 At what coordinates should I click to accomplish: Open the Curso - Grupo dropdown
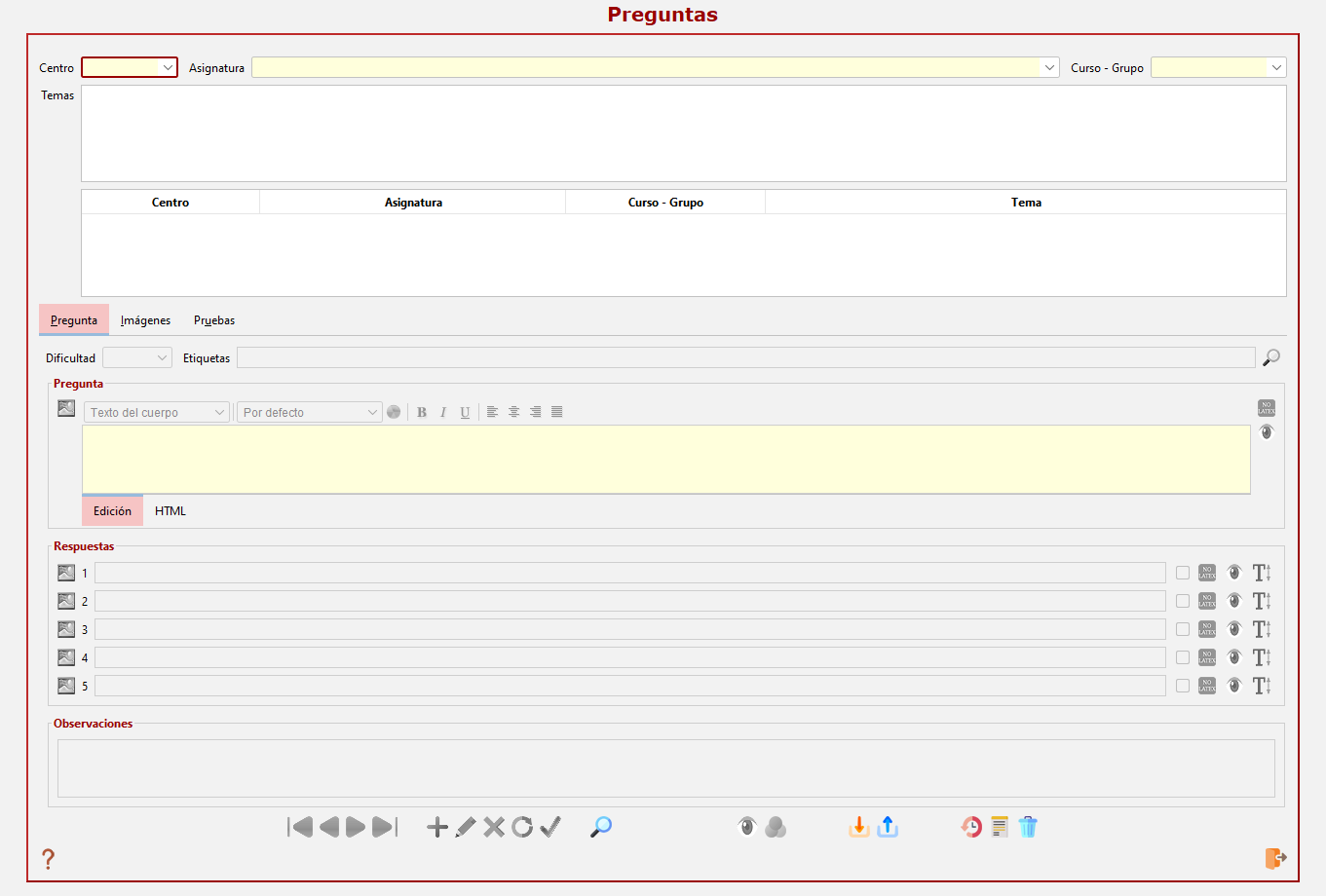[1219, 67]
